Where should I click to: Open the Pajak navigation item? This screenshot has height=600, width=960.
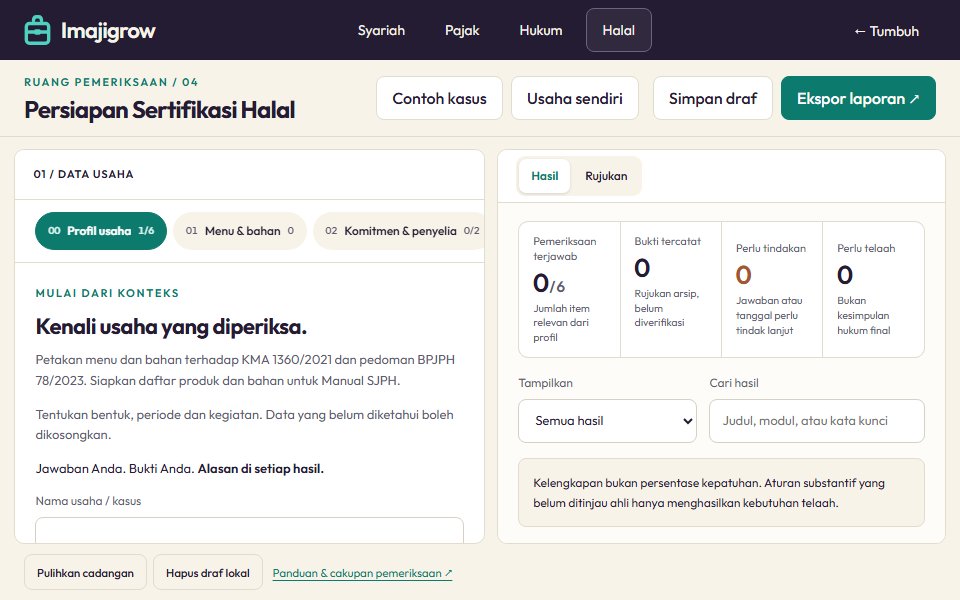click(x=462, y=30)
